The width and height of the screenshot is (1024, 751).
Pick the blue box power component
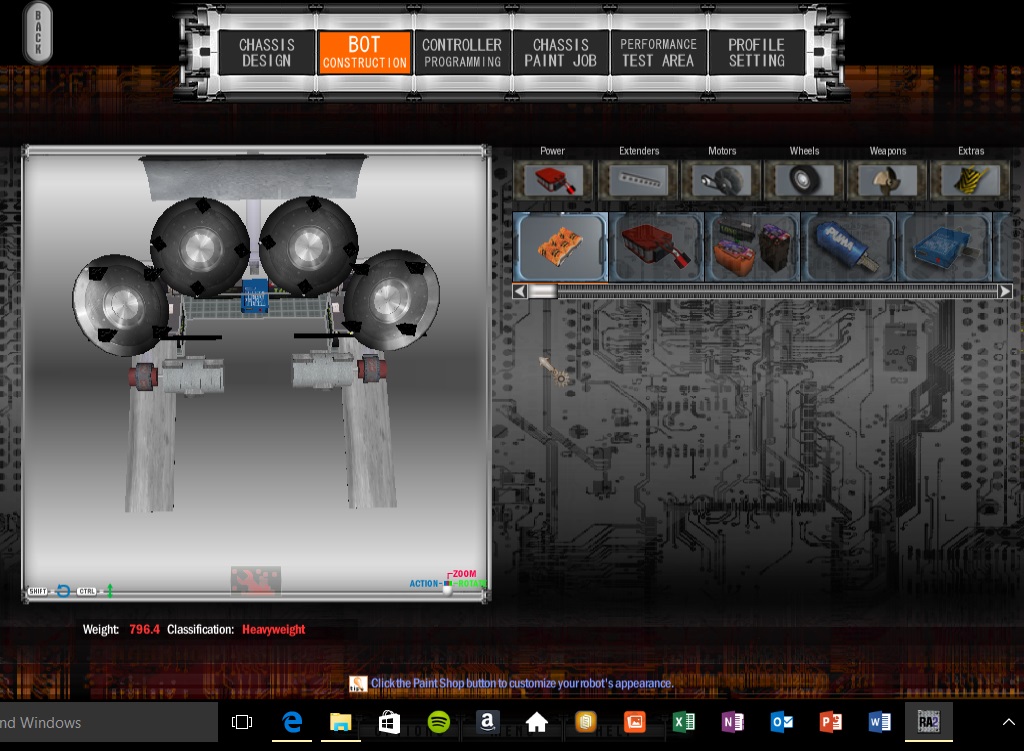pyautogui.click(x=944, y=247)
